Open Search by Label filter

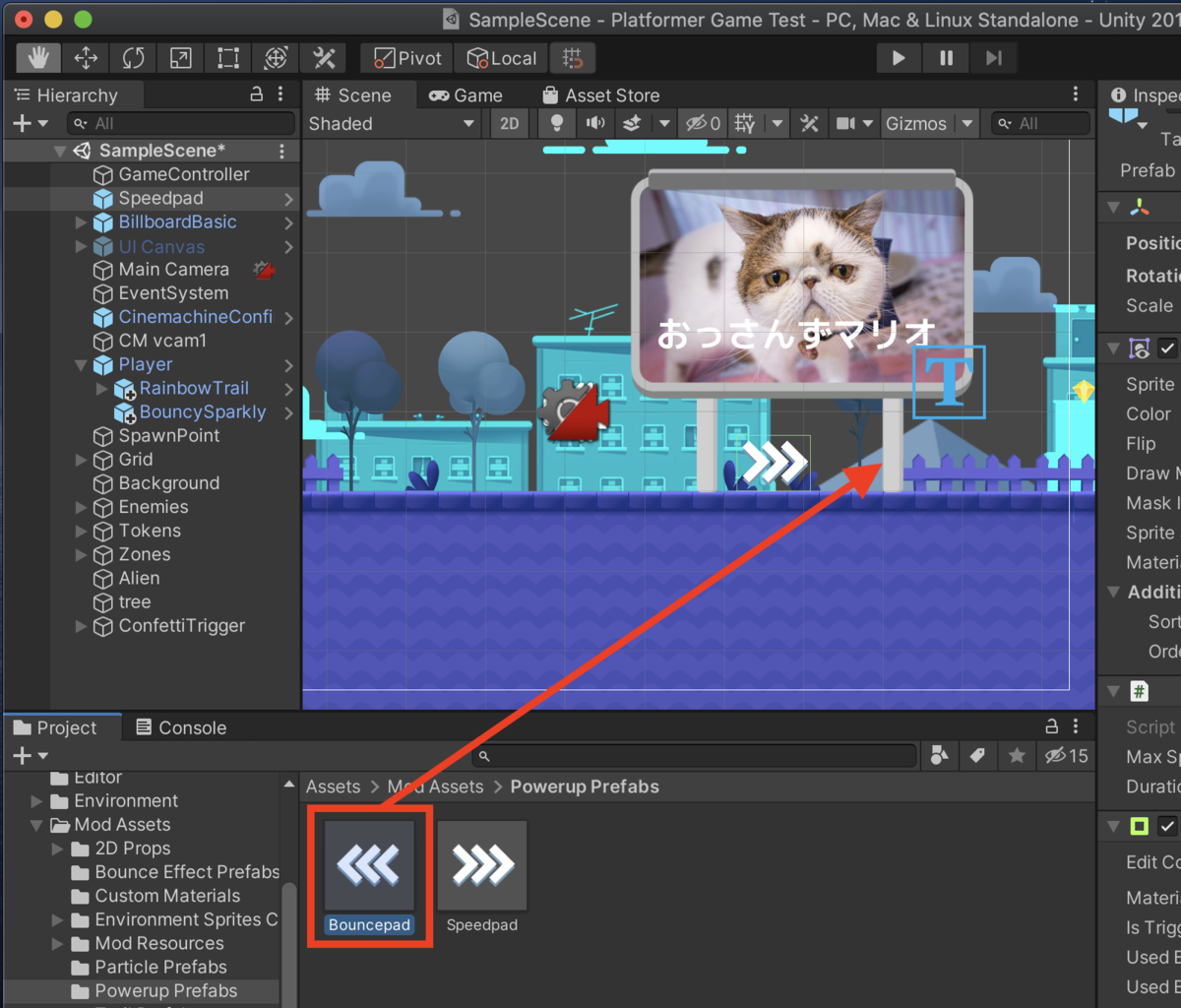[x=977, y=756]
